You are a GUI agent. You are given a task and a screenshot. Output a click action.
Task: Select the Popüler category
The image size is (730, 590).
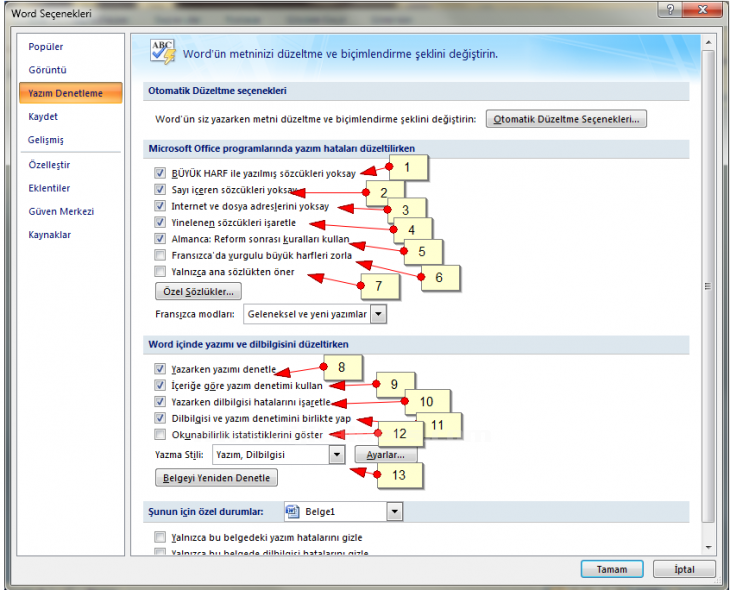click(46, 47)
